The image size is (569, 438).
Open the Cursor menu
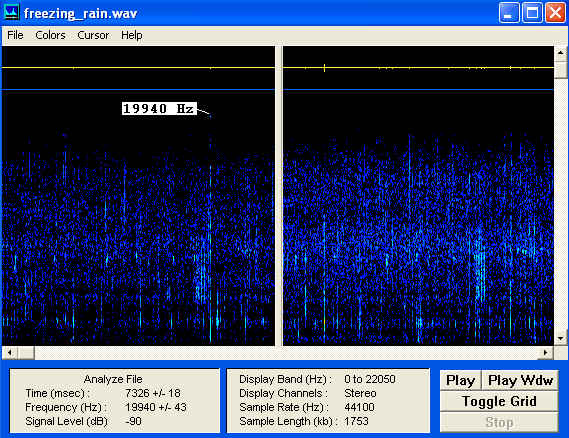(93, 35)
